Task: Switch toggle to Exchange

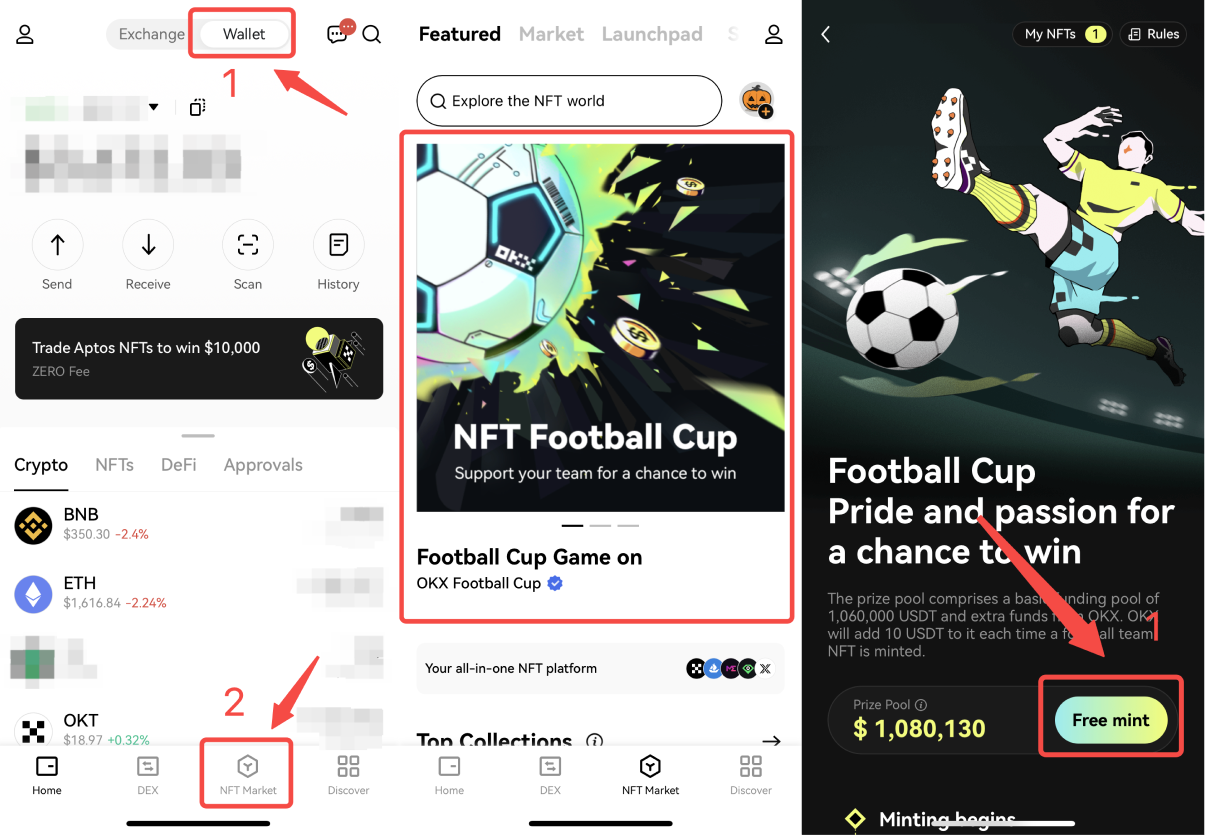Action: pyautogui.click(x=152, y=34)
